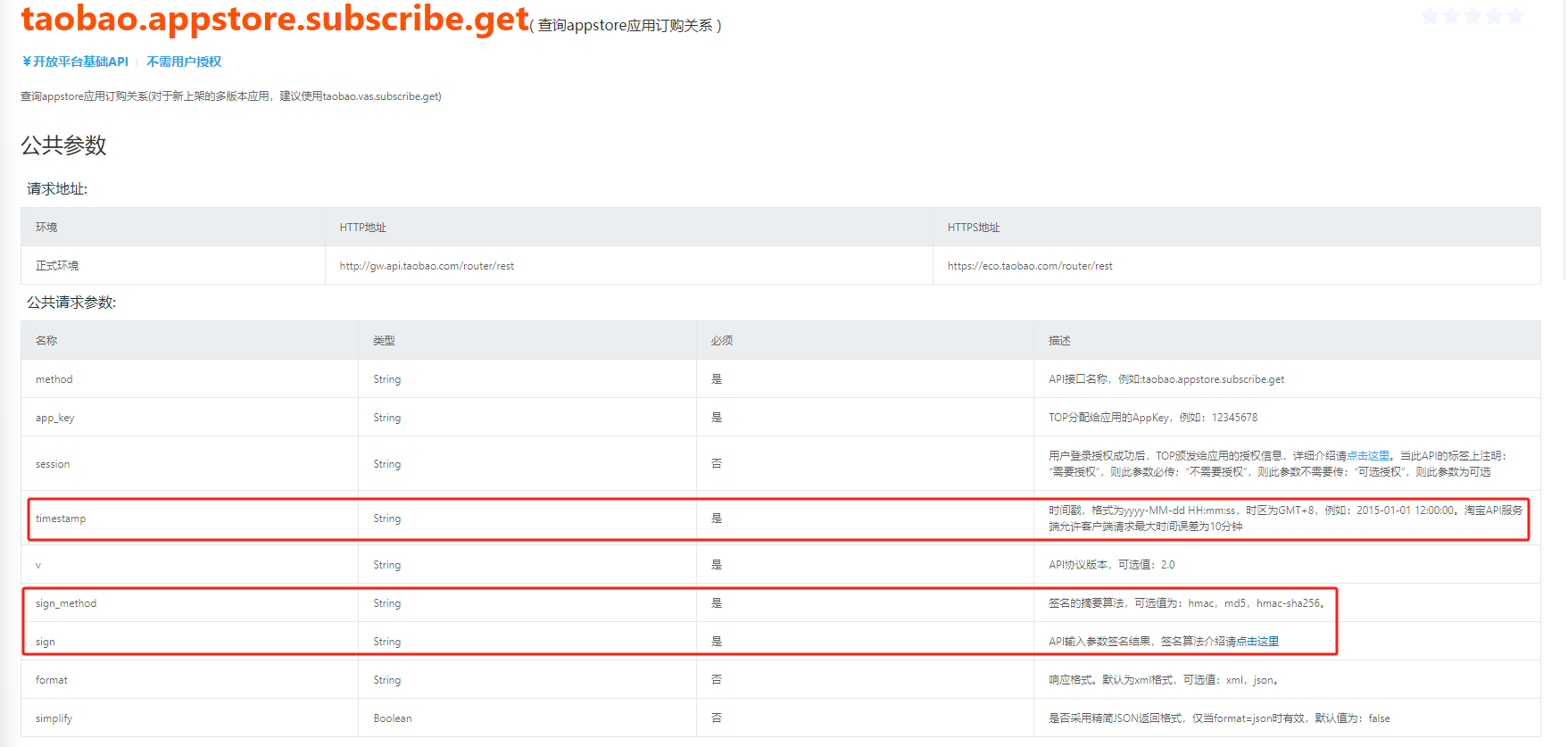Click the v parameter name
Image resolution: width=1568 pixels, height=747 pixels.
click(38, 564)
